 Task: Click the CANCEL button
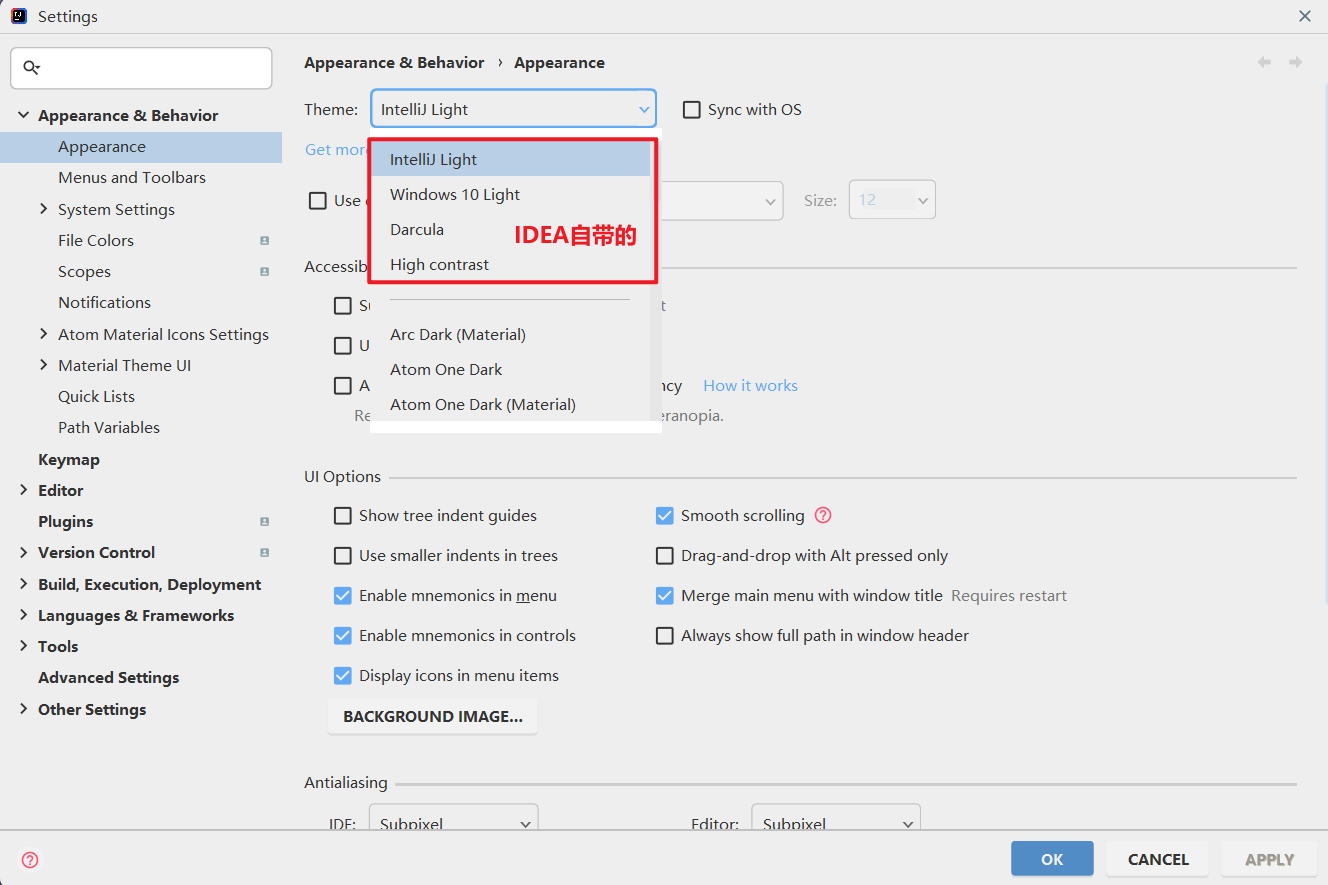pyautogui.click(x=1158, y=859)
